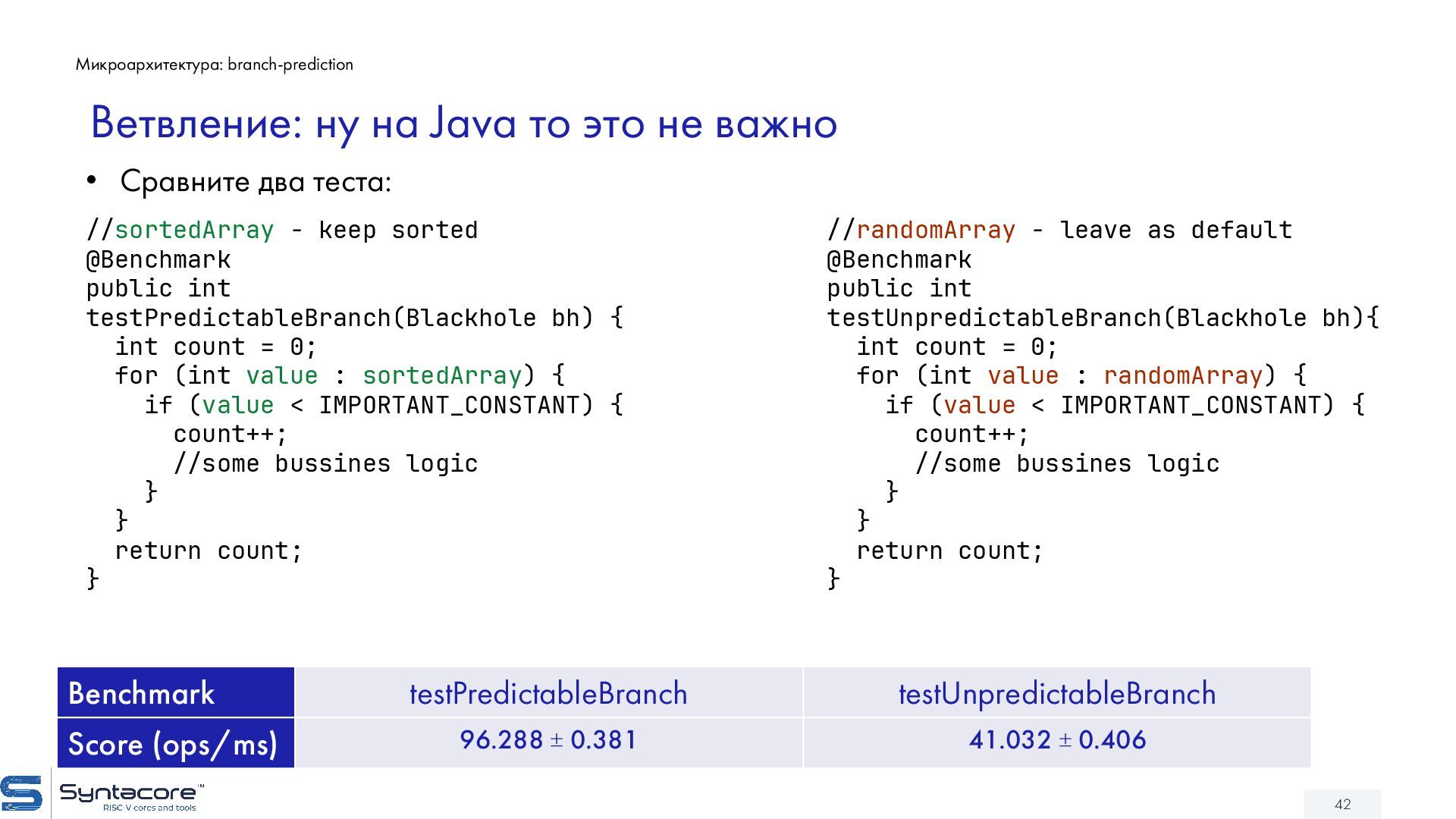Click the left return count statement
This screenshot has height=819, width=1456.
[209, 551]
